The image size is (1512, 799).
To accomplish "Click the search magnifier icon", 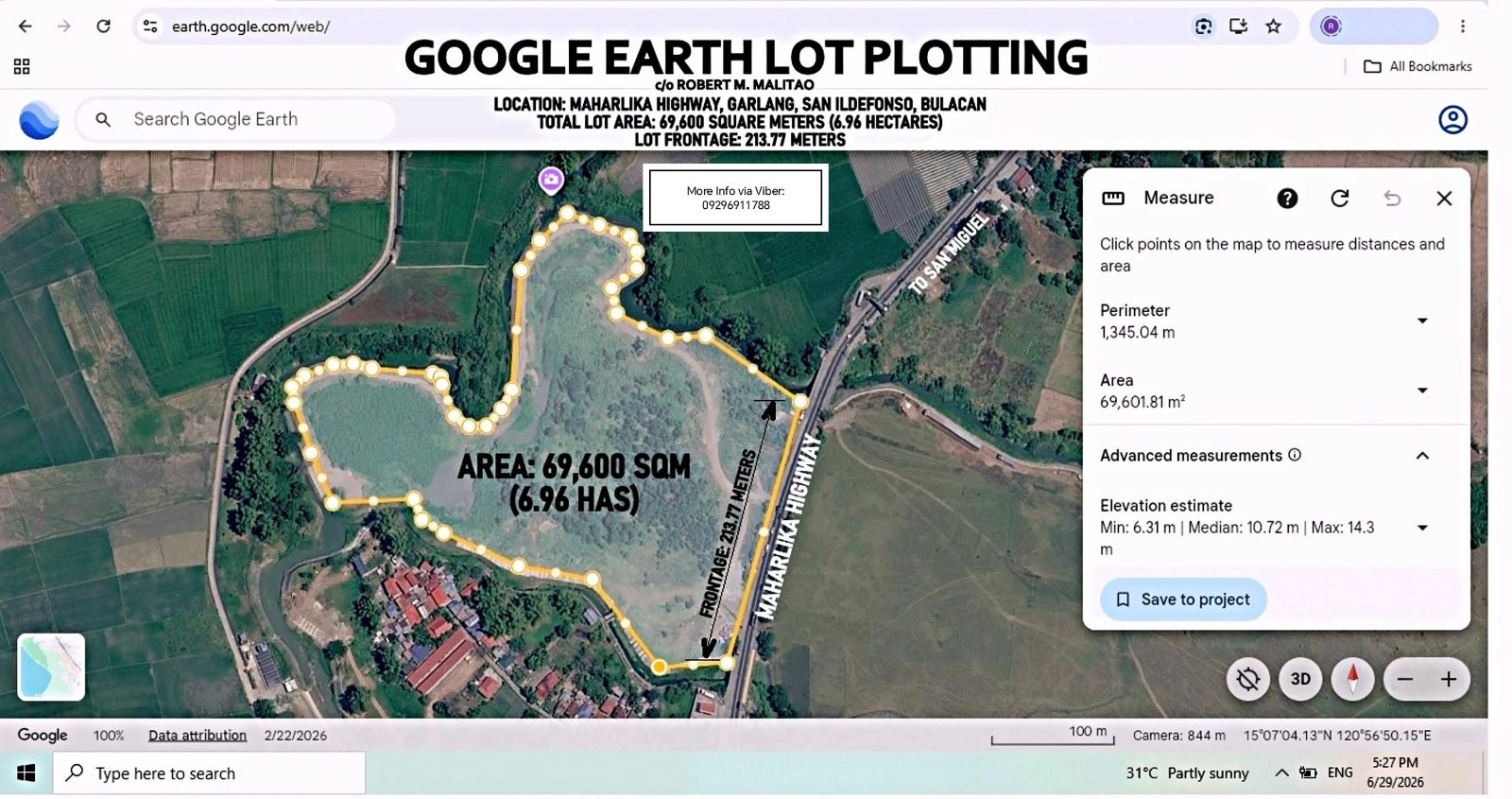I will pyautogui.click(x=103, y=120).
